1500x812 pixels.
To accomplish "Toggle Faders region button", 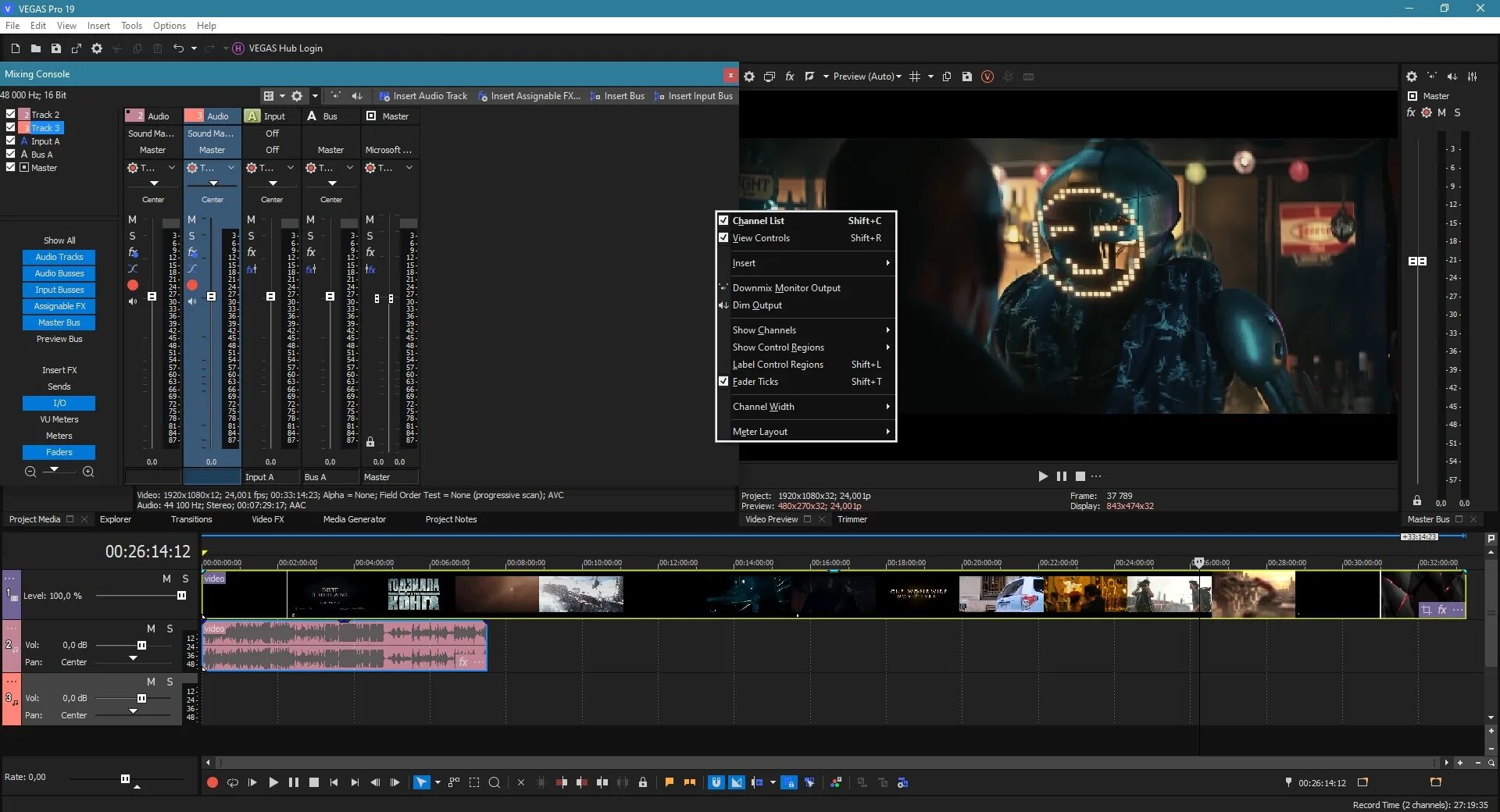I will (x=59, y=452).
